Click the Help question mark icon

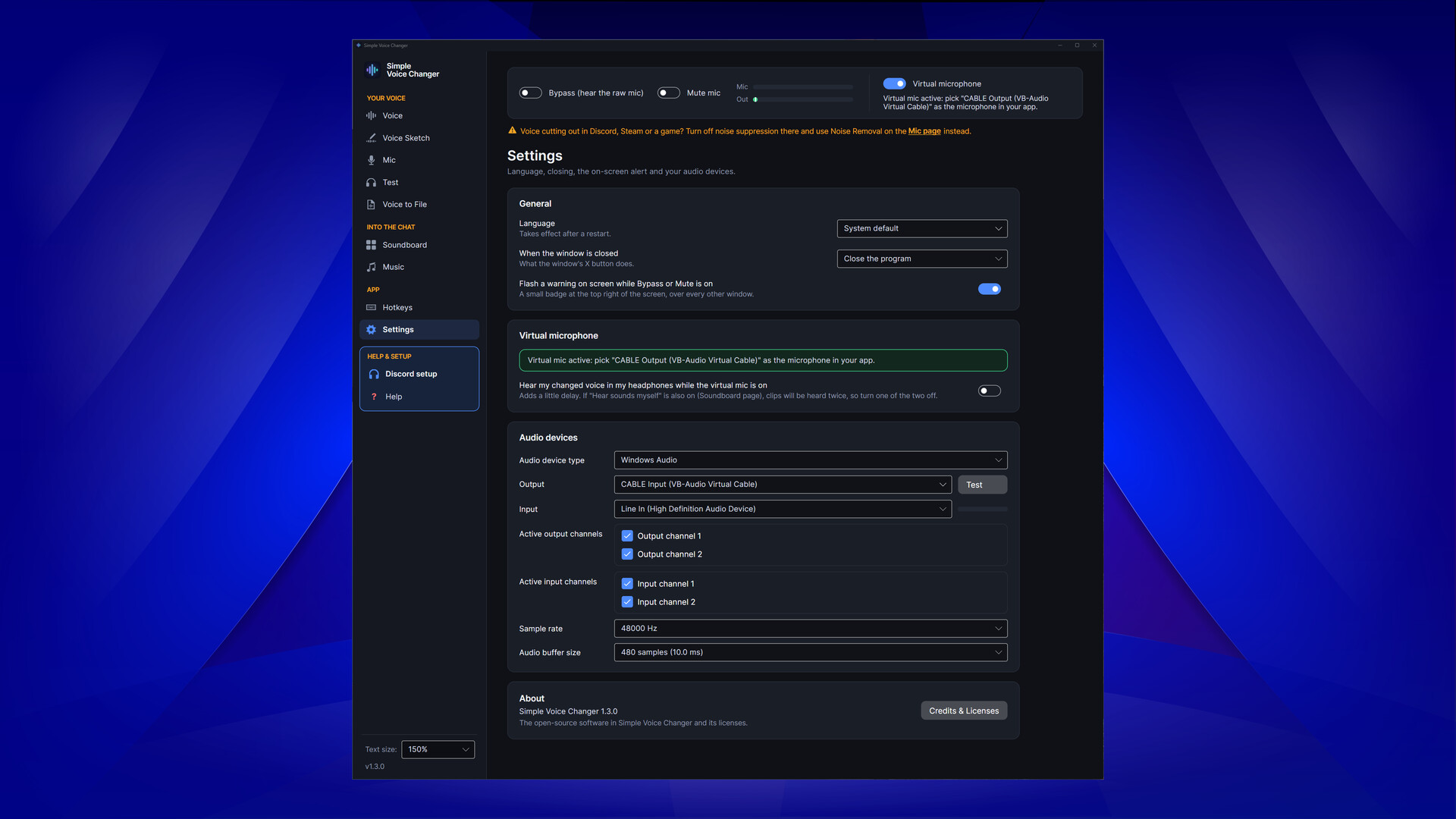click(x=374, y=397)
